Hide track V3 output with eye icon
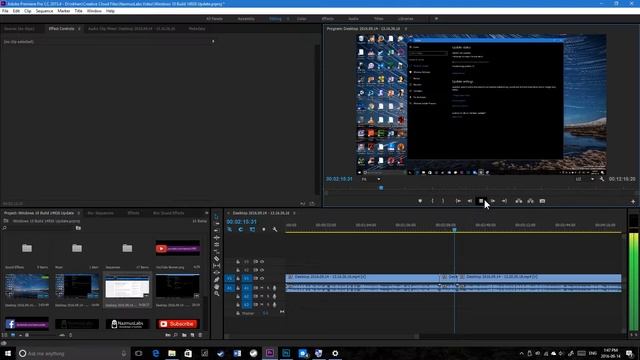640x360 pixels. 262,262
